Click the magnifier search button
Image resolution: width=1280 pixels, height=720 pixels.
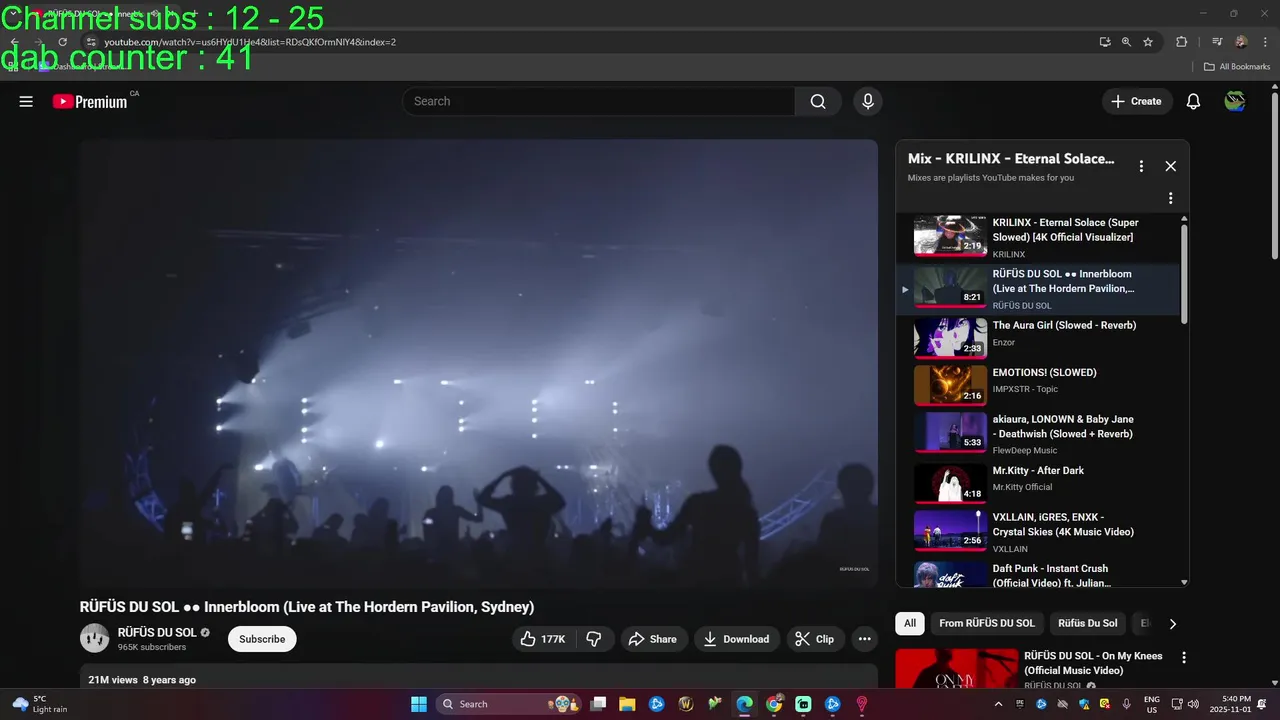pyautogui.click(x=818, y=101)
